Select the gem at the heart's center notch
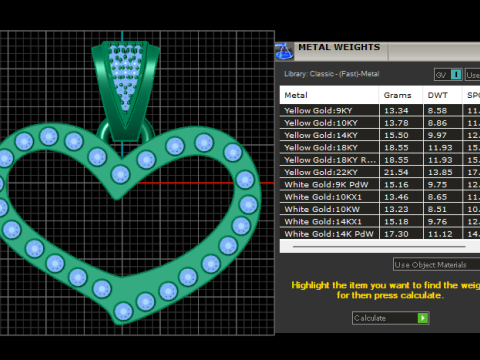Viewport: 480px width, 360px height. pos(120,174)
